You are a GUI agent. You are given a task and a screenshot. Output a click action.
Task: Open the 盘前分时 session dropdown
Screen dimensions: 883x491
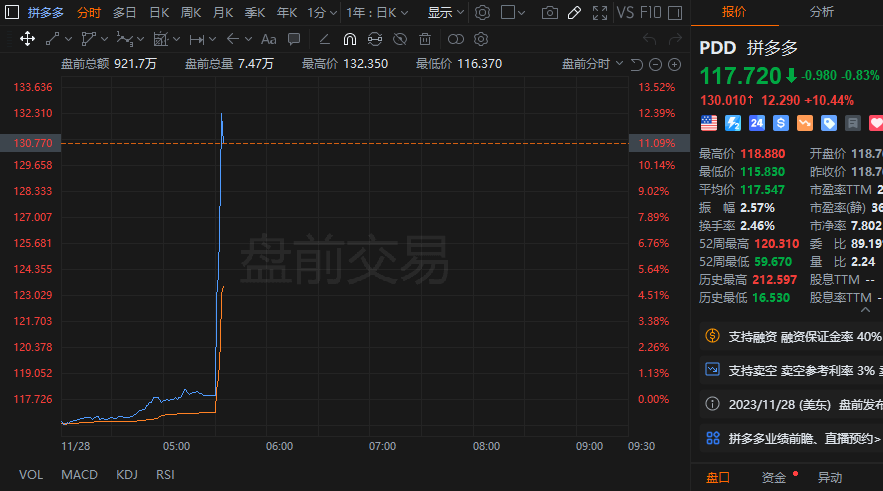(x=591, y=63)
